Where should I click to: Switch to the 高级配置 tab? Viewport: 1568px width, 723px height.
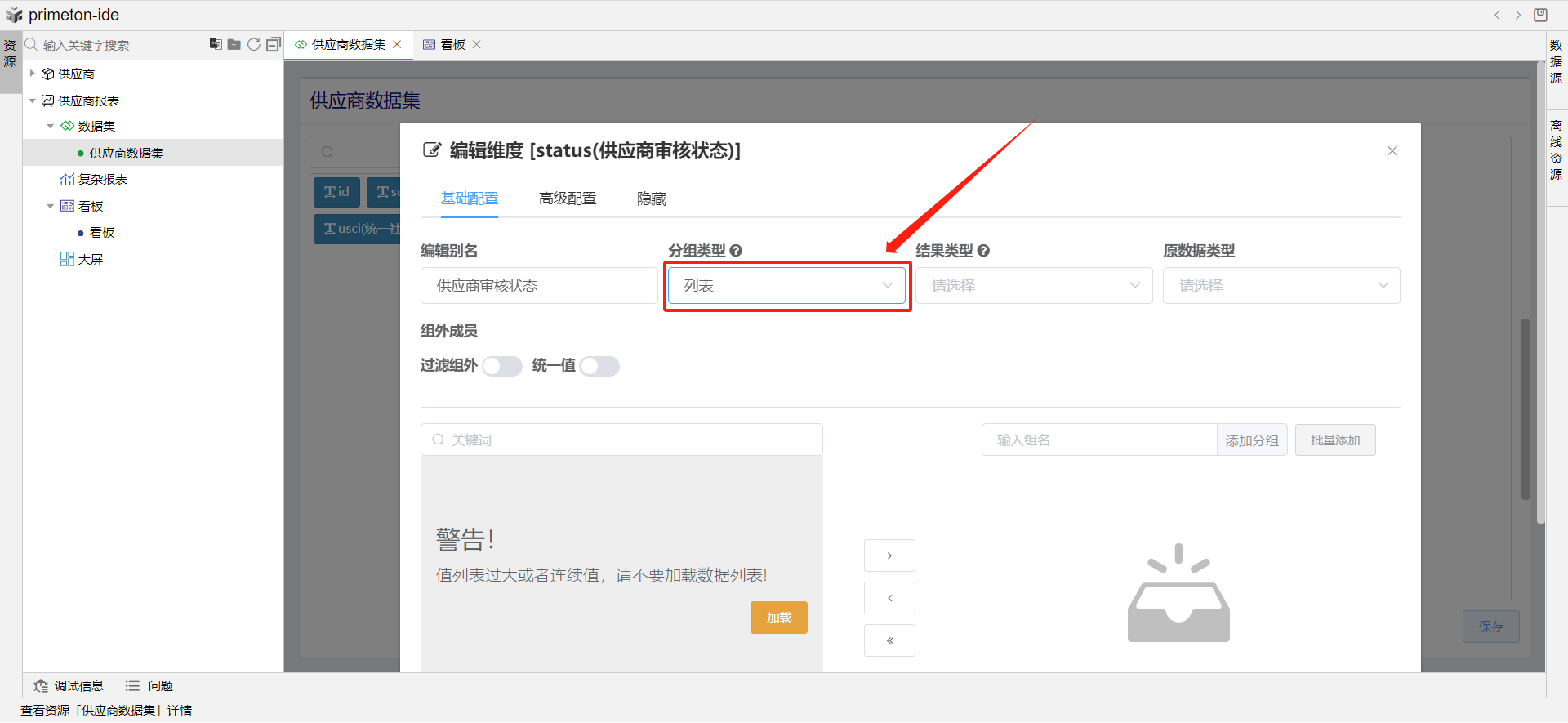click(568, 199)
